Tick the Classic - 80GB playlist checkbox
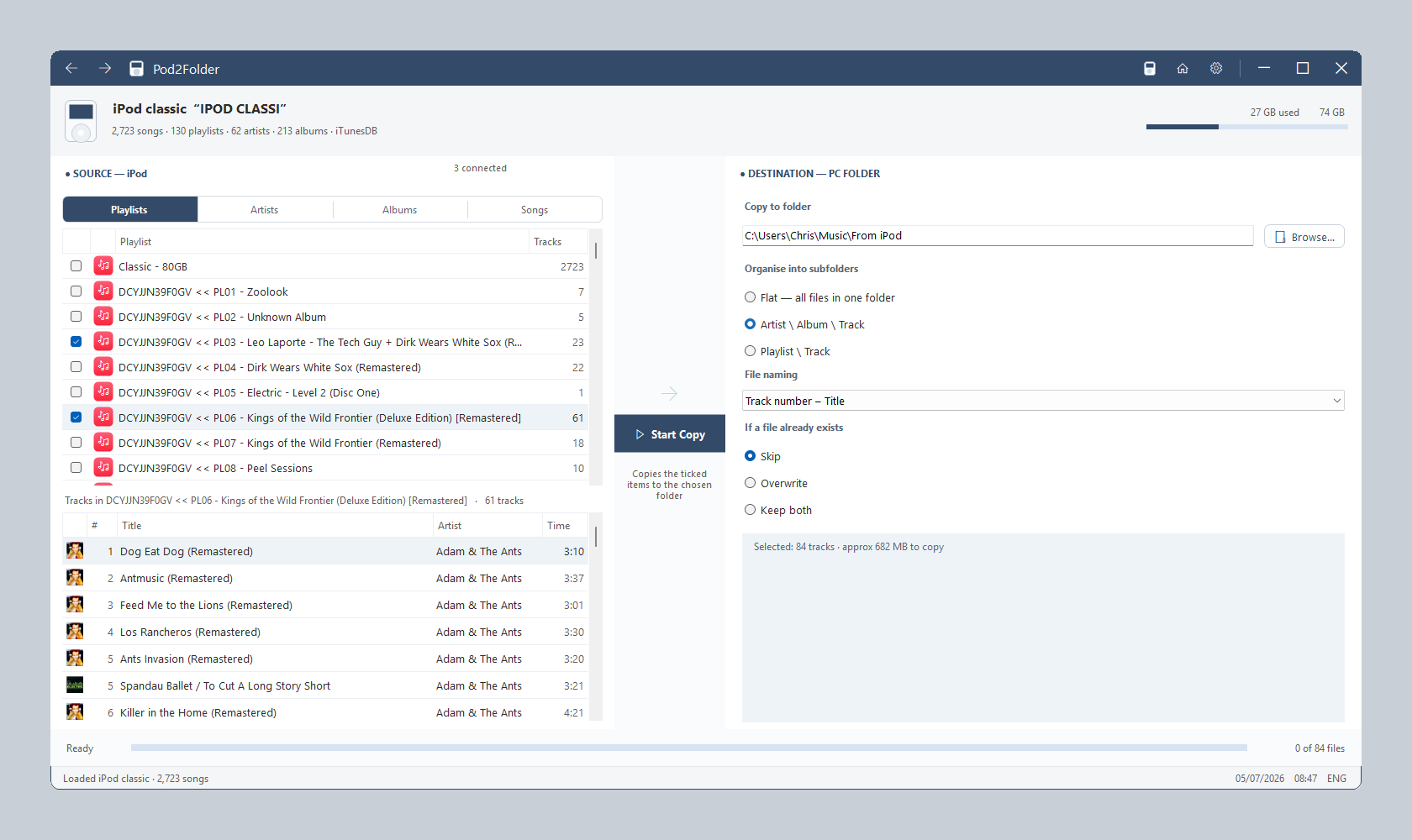 76,265
